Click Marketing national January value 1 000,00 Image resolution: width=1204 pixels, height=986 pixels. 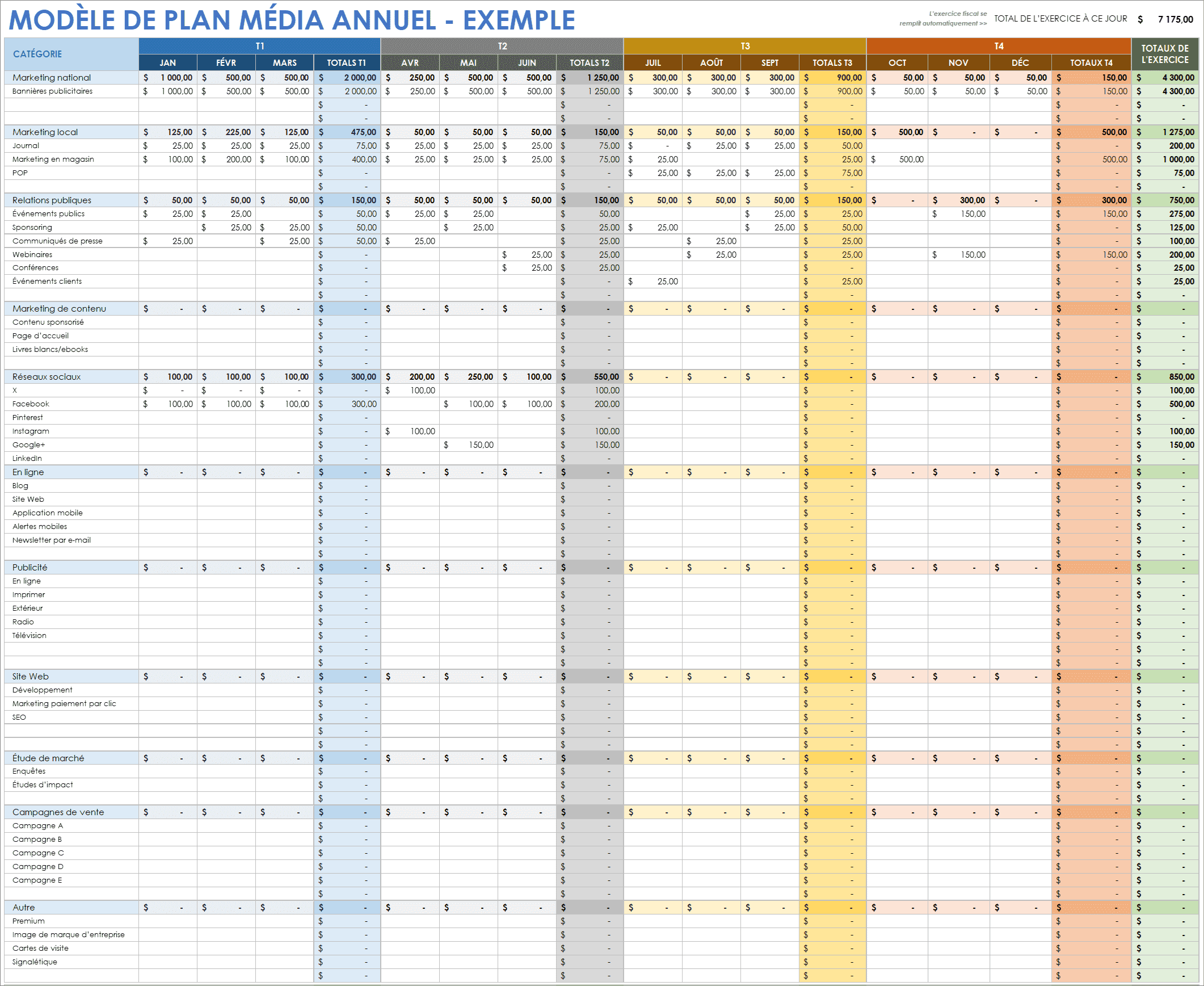(168, 78)
